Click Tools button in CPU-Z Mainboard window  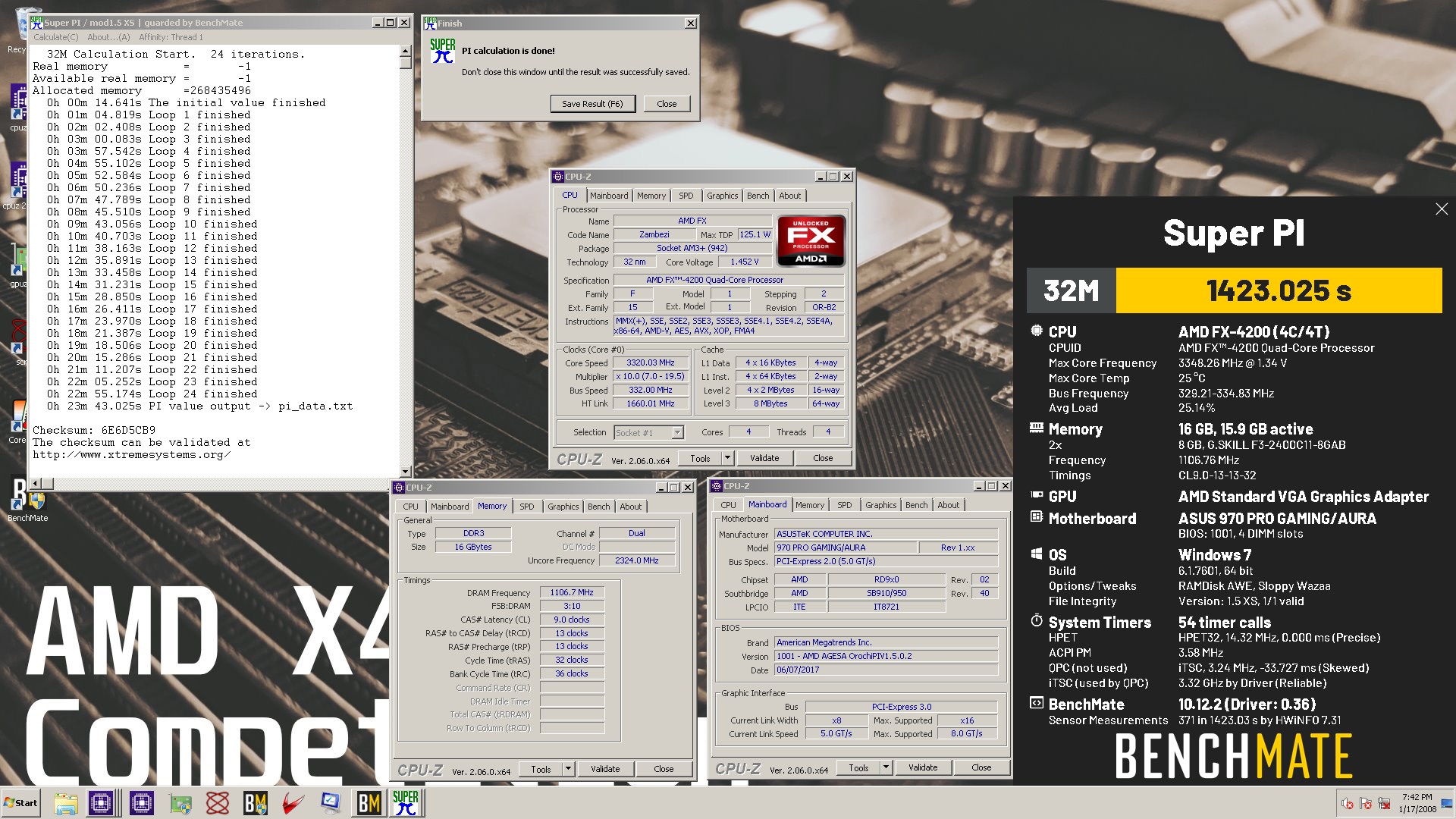click(858, 767)
